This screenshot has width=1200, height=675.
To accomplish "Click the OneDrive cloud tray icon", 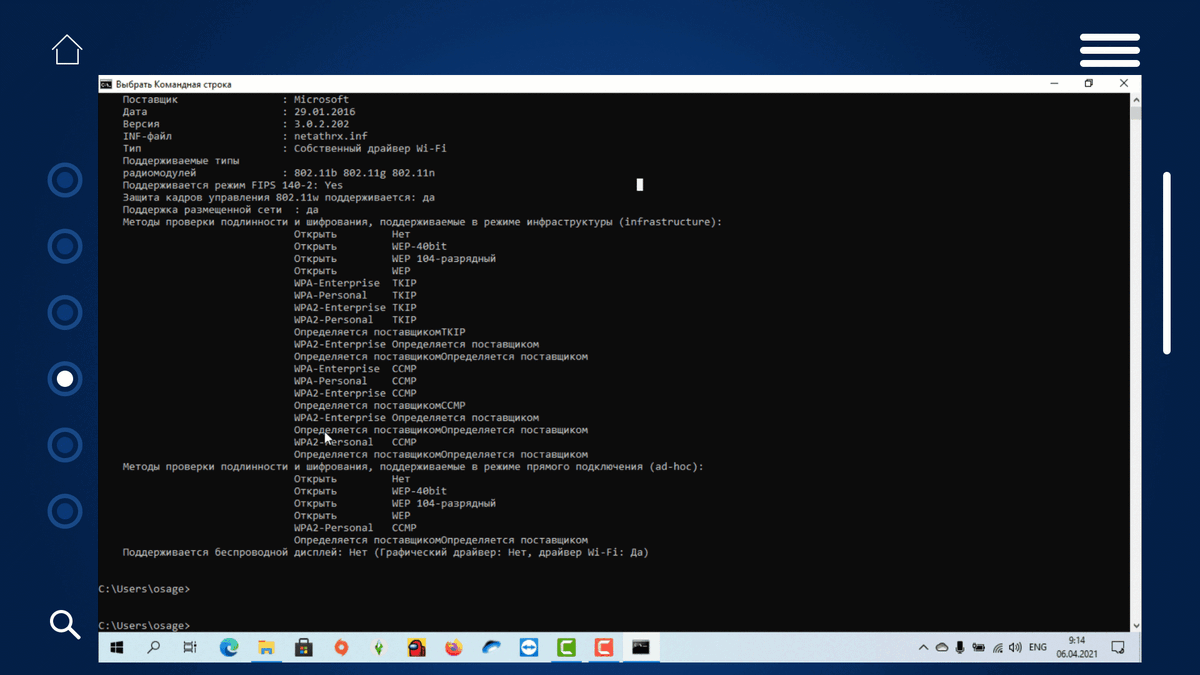I will pos(942,648).
